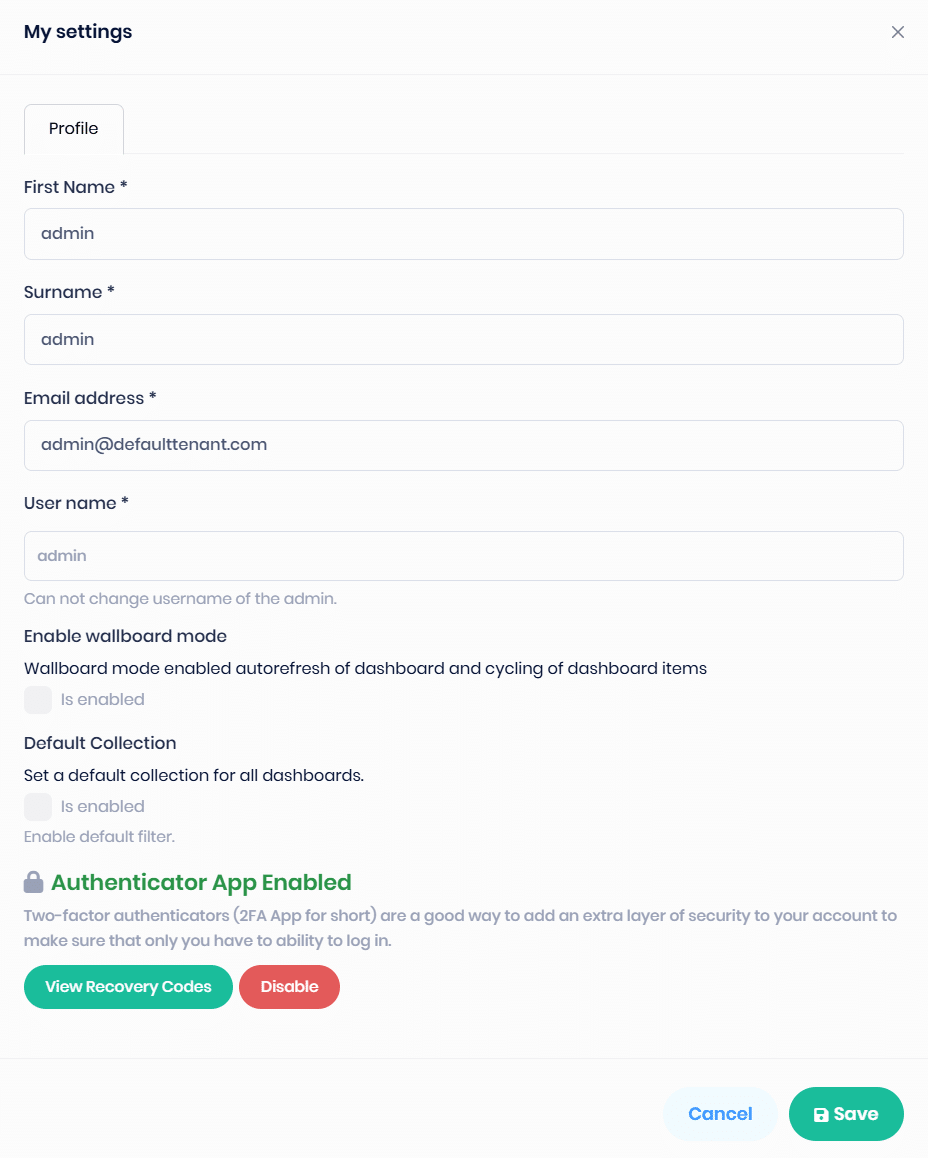This screenshot has height=1158, width=928.
Task: Click into the Surname text field
Action: pyautogui.click(x=464, y=340)
